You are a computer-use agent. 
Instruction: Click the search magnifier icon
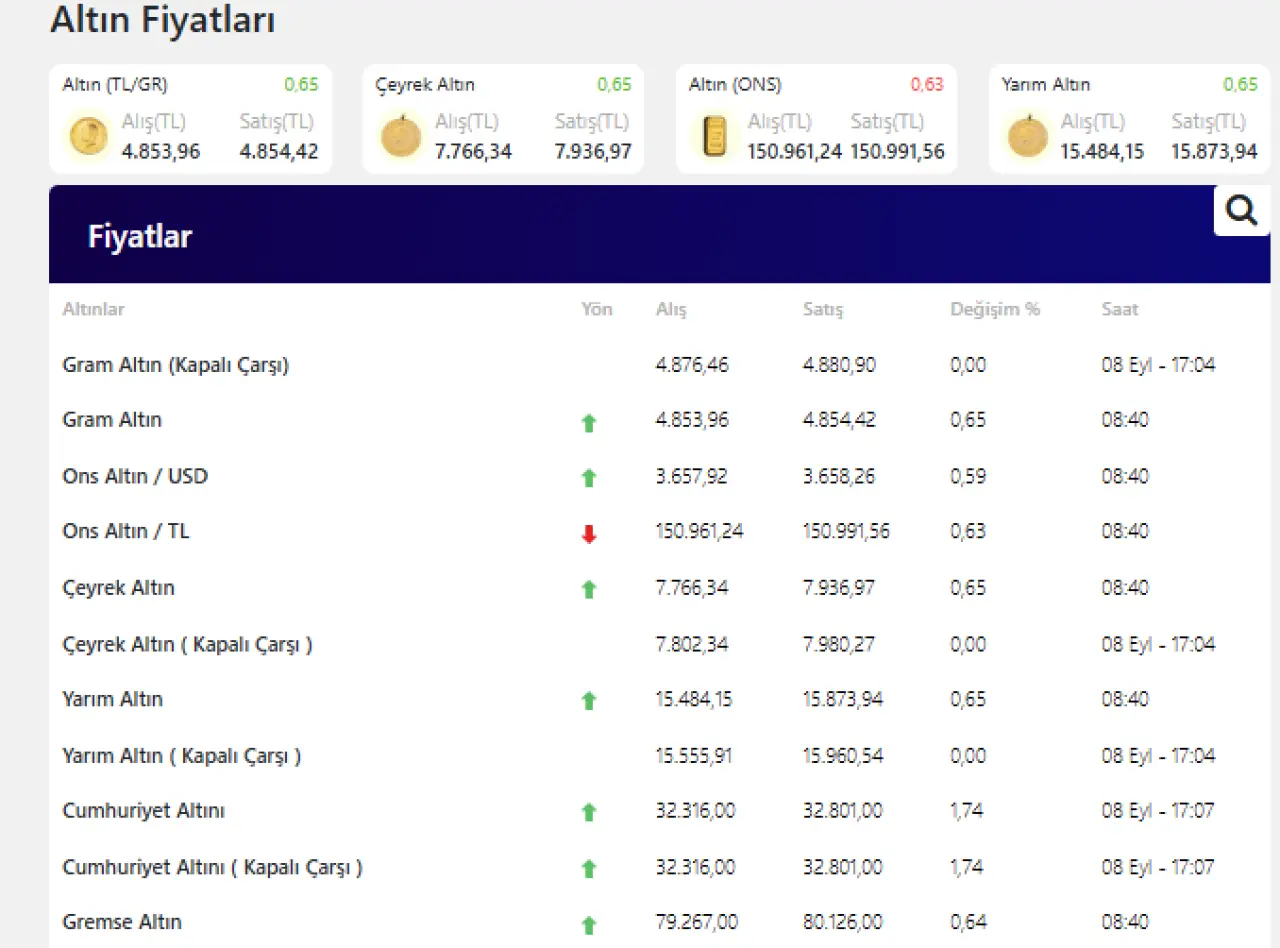pos(1241,211)
